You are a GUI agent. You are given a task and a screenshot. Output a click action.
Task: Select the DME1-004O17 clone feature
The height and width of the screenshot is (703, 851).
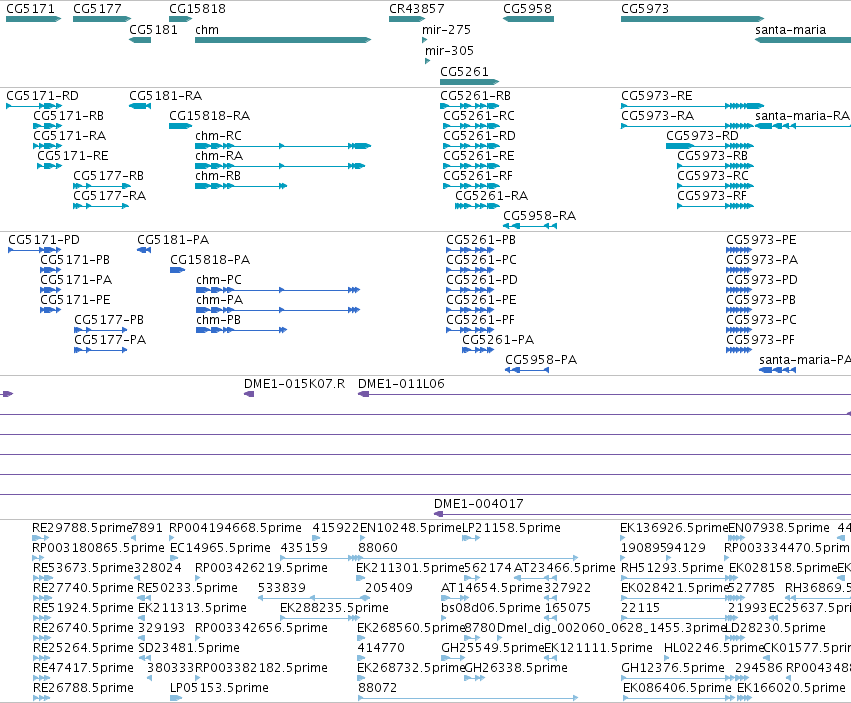(x=643, y=514)
